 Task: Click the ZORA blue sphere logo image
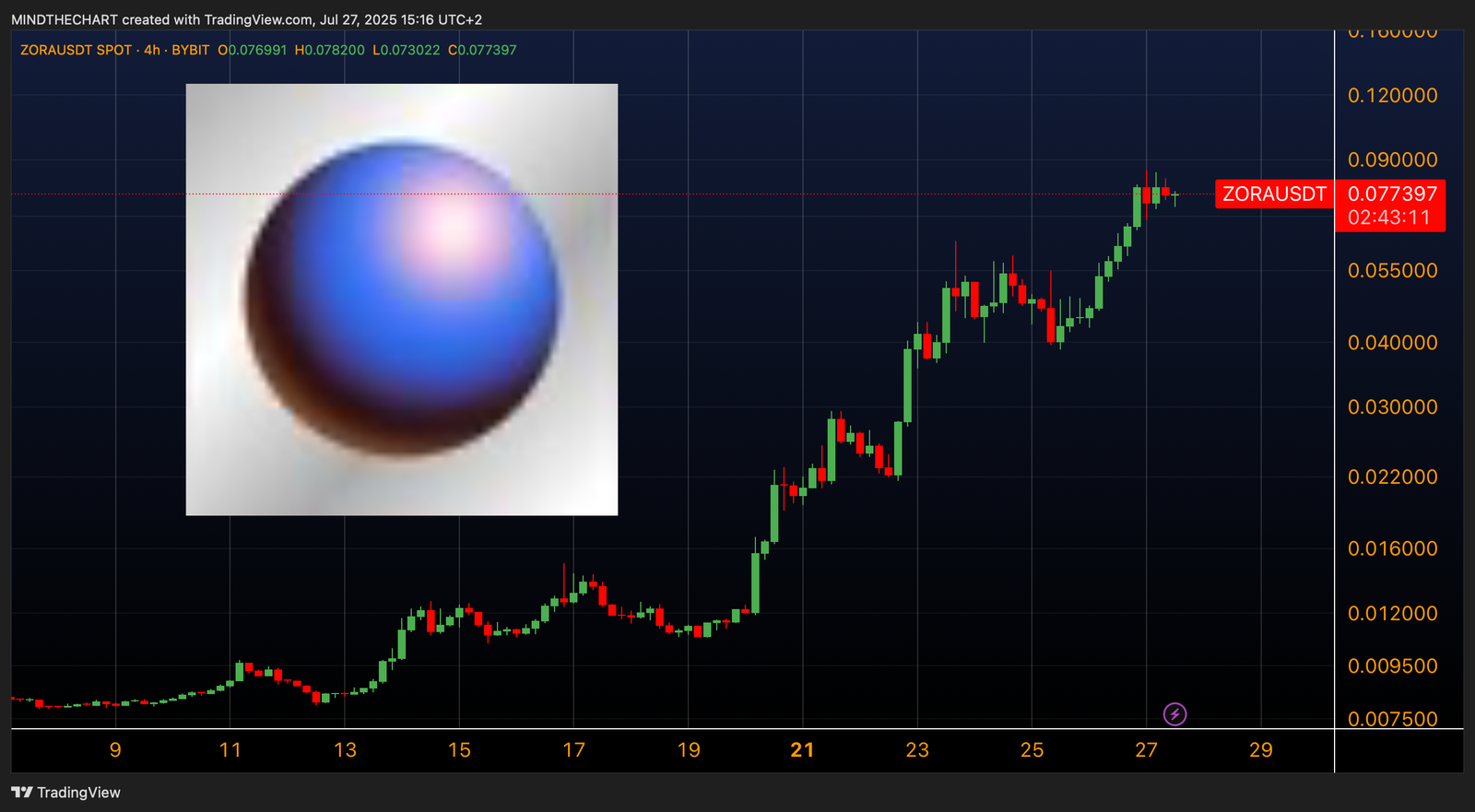[402, 300]
